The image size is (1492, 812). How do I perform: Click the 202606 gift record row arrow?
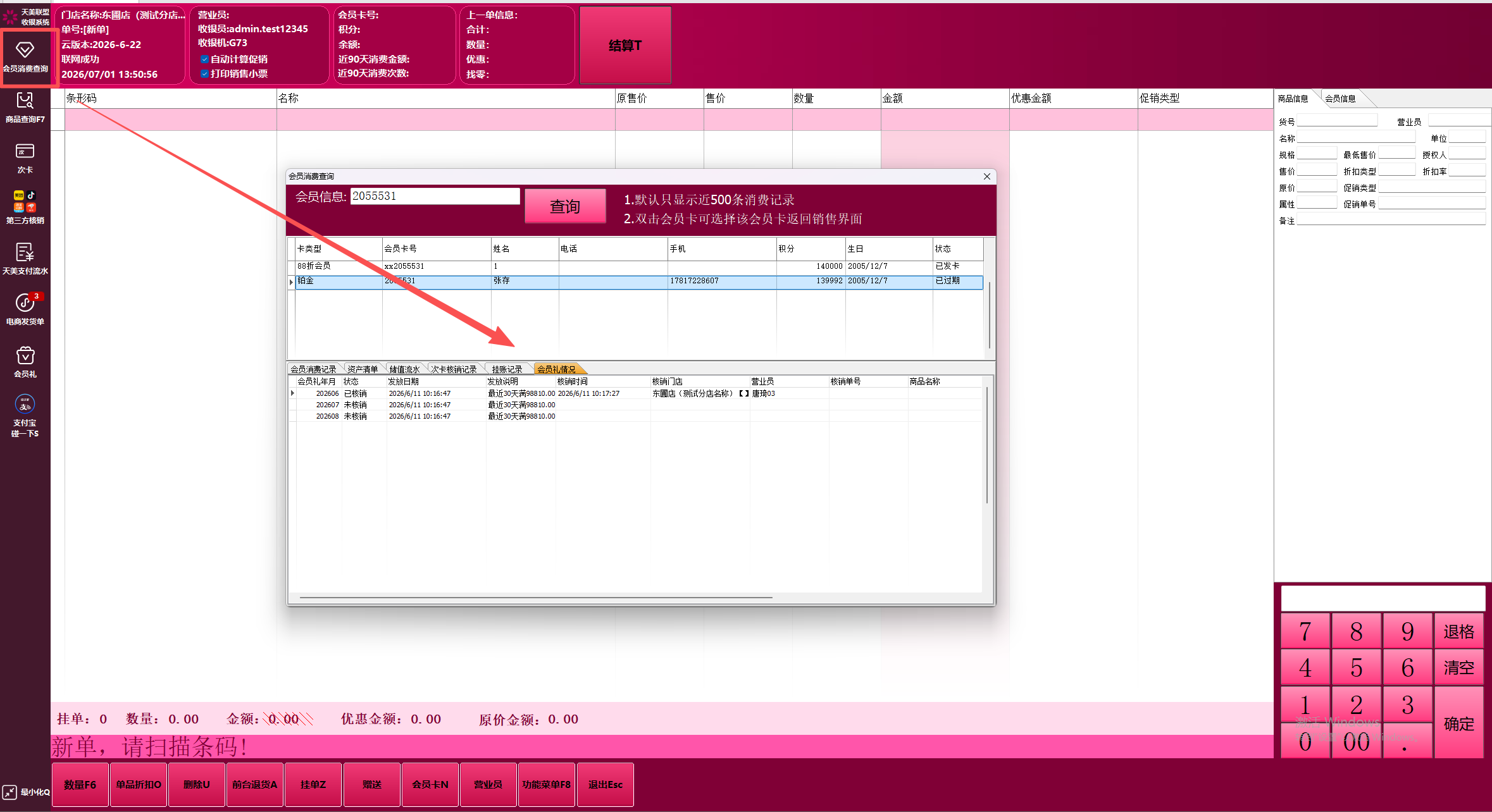click(x=292, y=393)
